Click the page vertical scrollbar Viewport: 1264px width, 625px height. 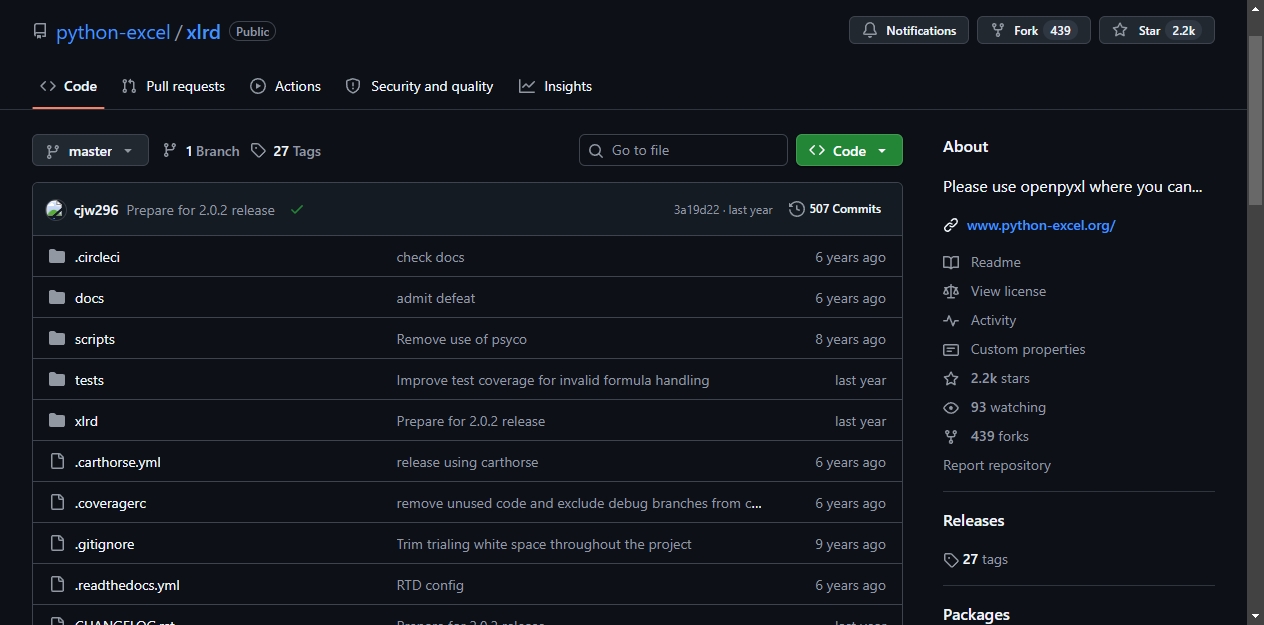(x=1256, y=312)
